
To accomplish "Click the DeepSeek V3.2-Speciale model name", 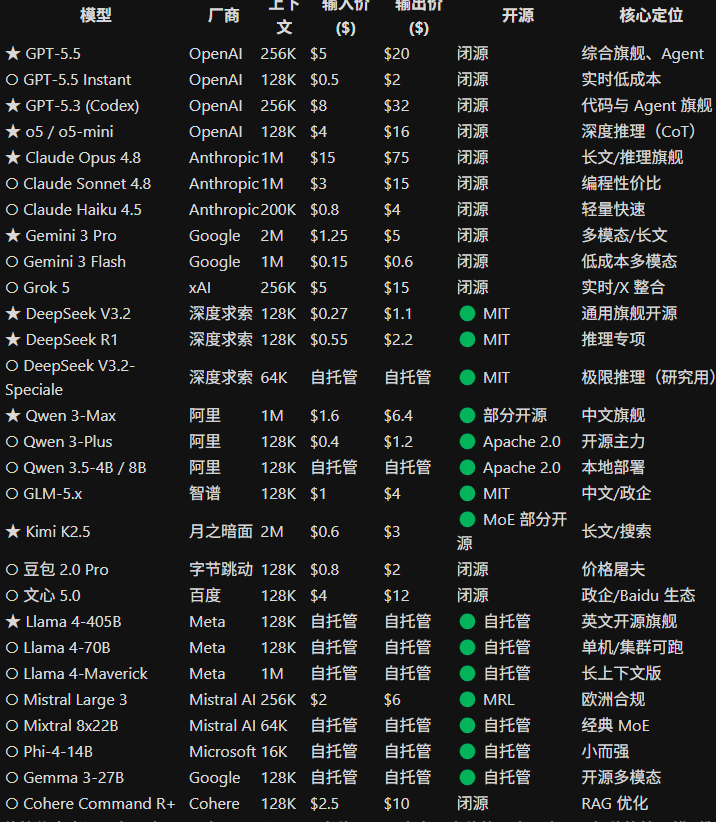I will tap(70, 377).
